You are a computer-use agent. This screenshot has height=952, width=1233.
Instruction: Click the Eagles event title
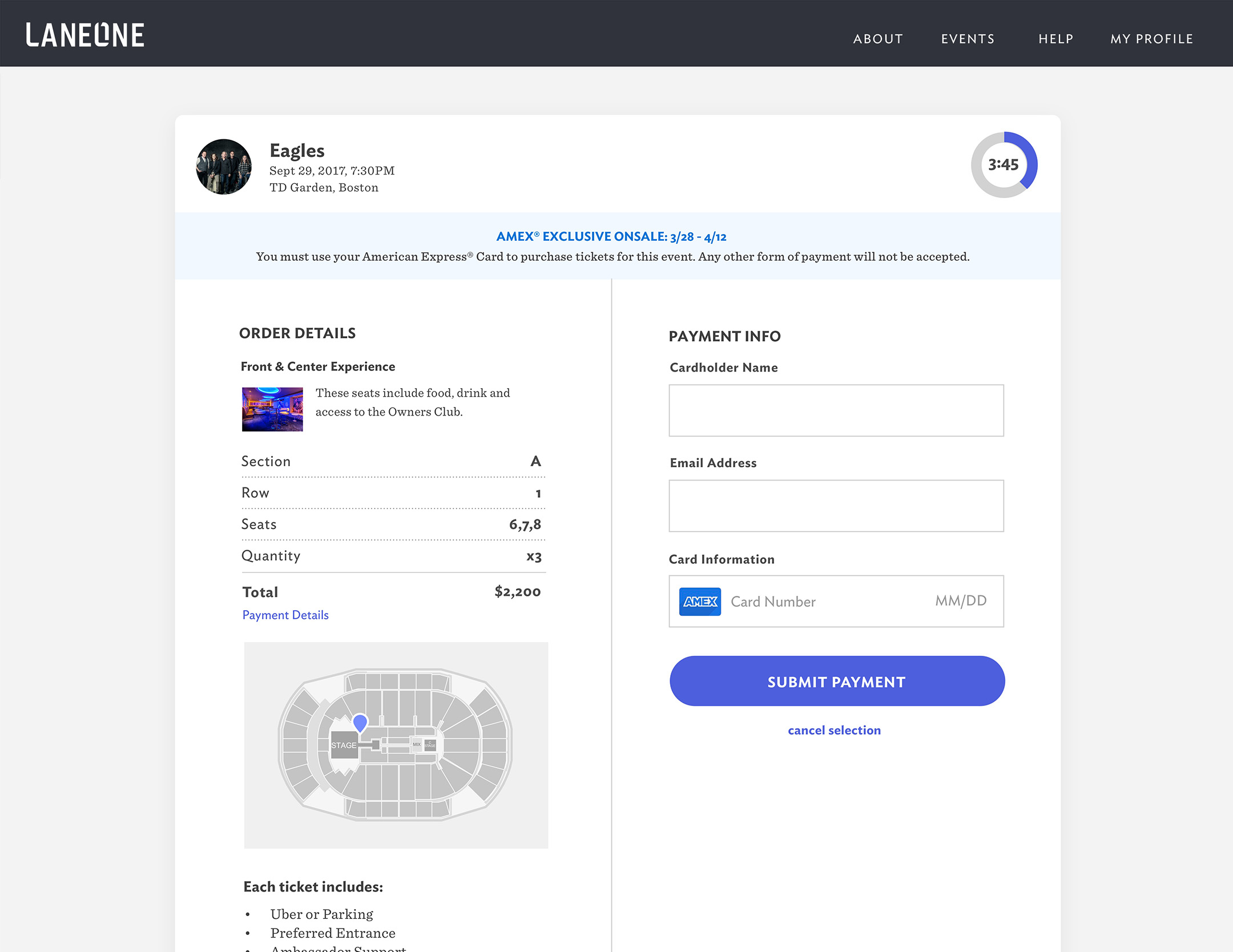tap(297, 151)
